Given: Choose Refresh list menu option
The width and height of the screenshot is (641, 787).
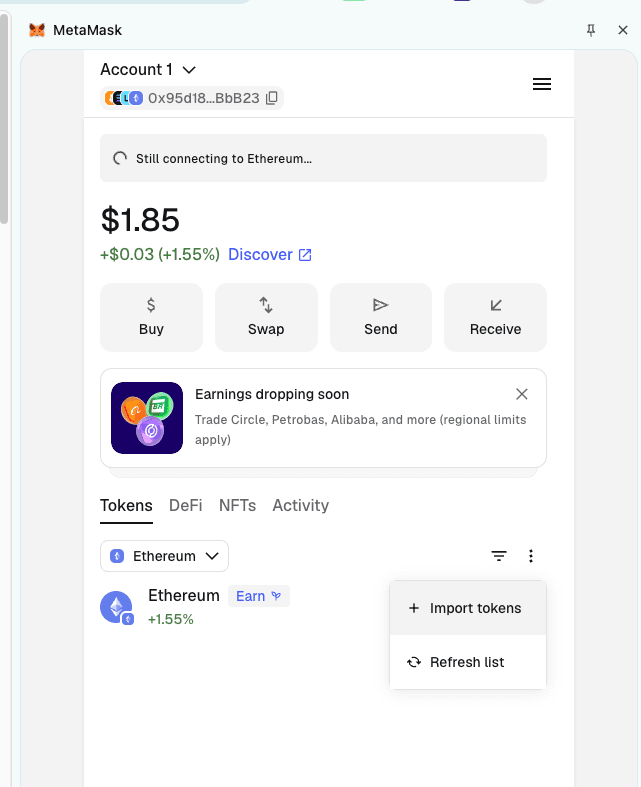Looking at the screenshot, I should point(468,662).
